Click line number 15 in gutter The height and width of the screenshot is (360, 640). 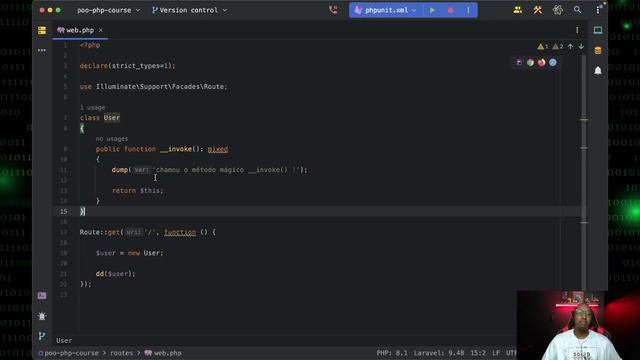click(x=64, y=211)
